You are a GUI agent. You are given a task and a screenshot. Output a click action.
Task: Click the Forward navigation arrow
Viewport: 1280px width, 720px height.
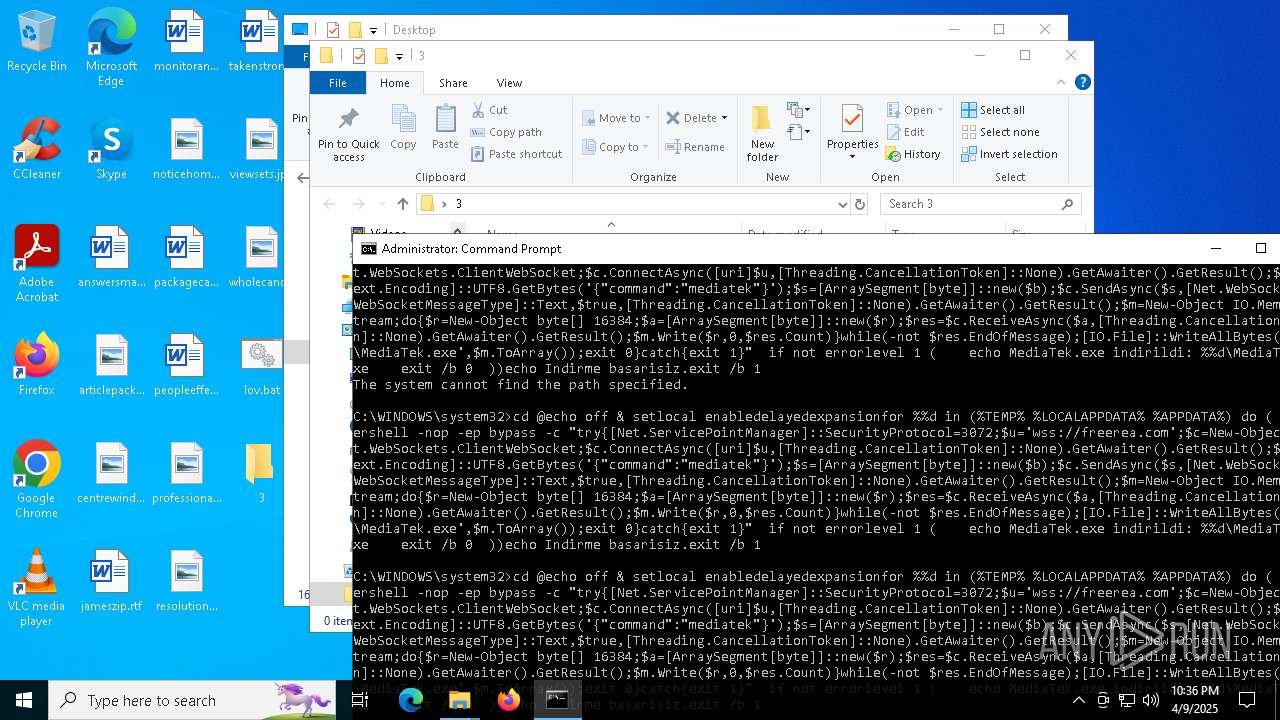pos(358,204)
